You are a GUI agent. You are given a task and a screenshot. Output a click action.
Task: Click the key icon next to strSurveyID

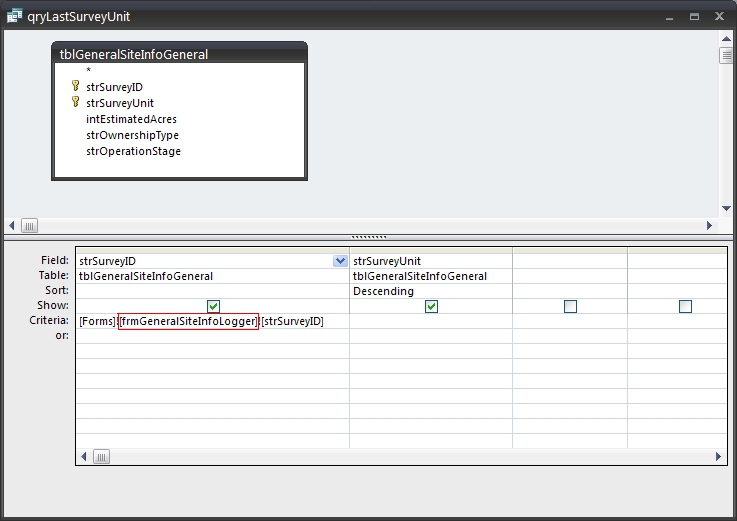[75, 86]
